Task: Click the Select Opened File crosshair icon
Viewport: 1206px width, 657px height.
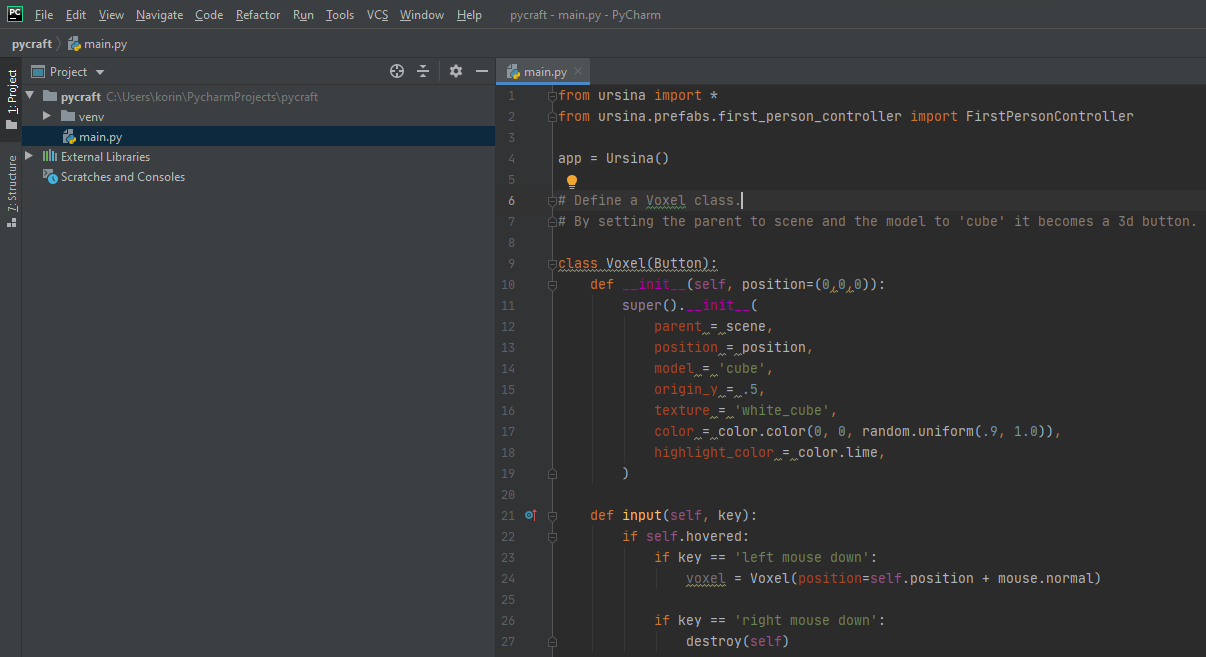Action: pos(396,71)
